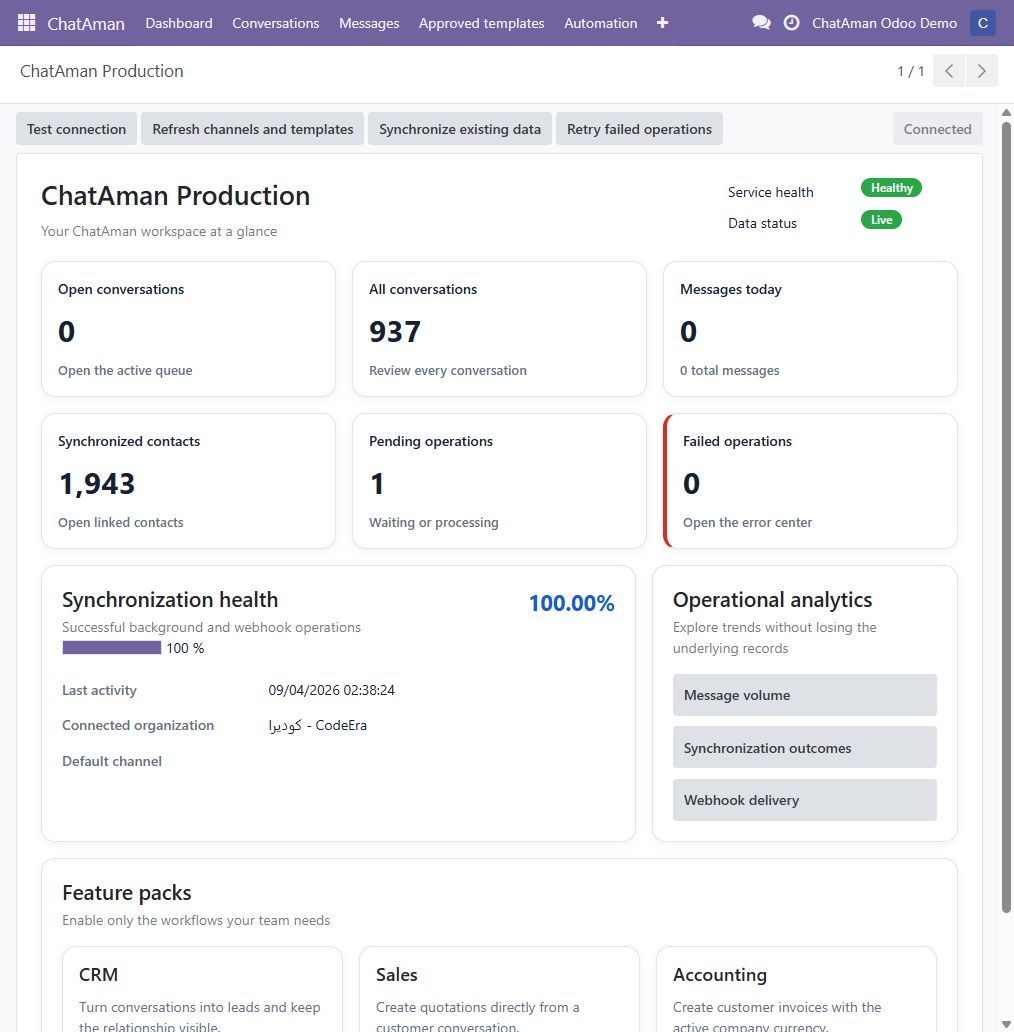The width and height of the screenshot is (1014, 1032).
Task: Click the scrollbar down arrow
Action: (x=1006, y=1024)
